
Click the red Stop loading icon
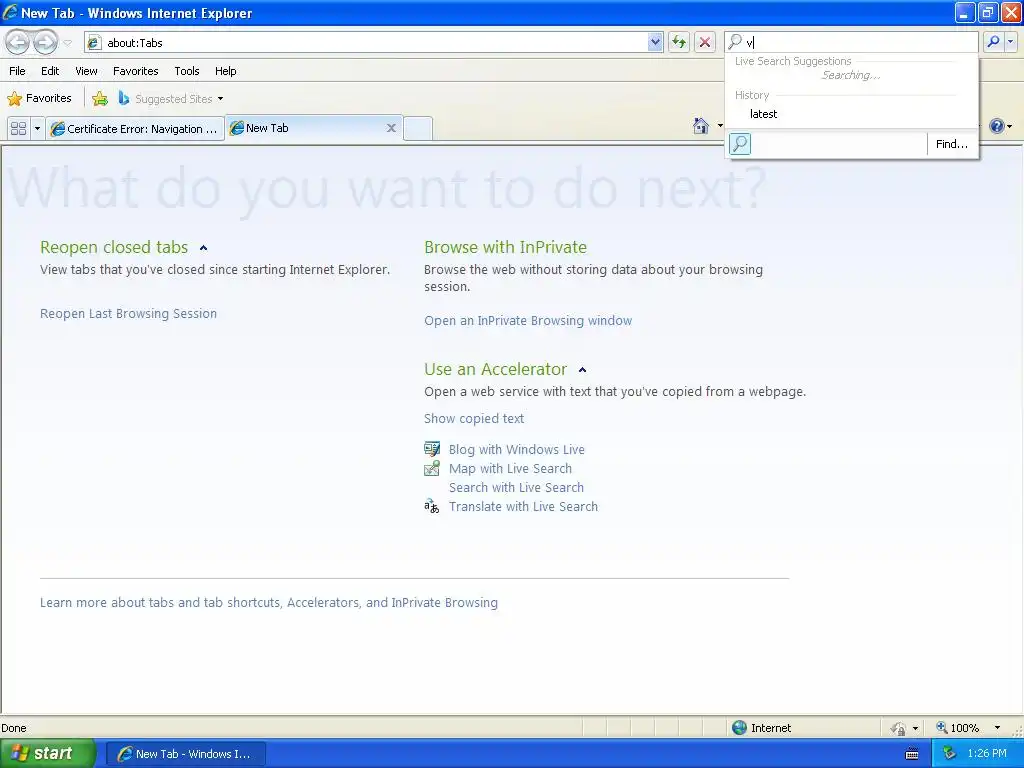point(705,42)
